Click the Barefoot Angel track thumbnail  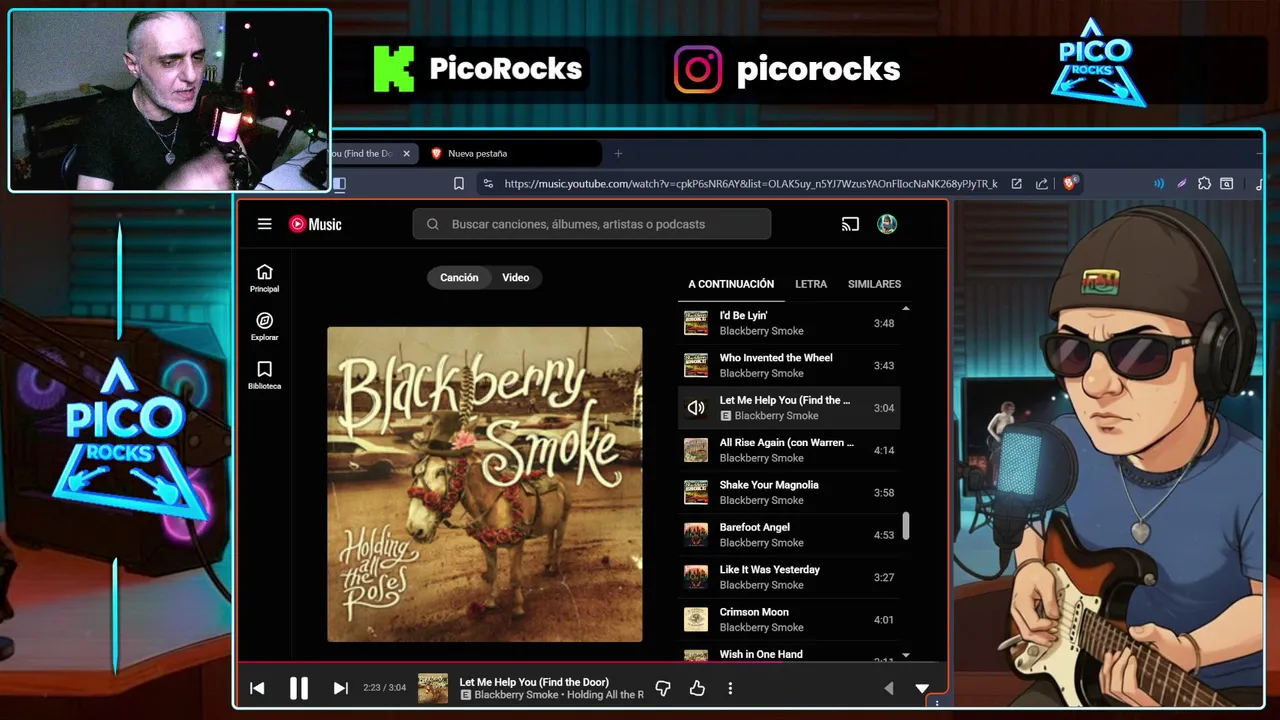point(696,535)
